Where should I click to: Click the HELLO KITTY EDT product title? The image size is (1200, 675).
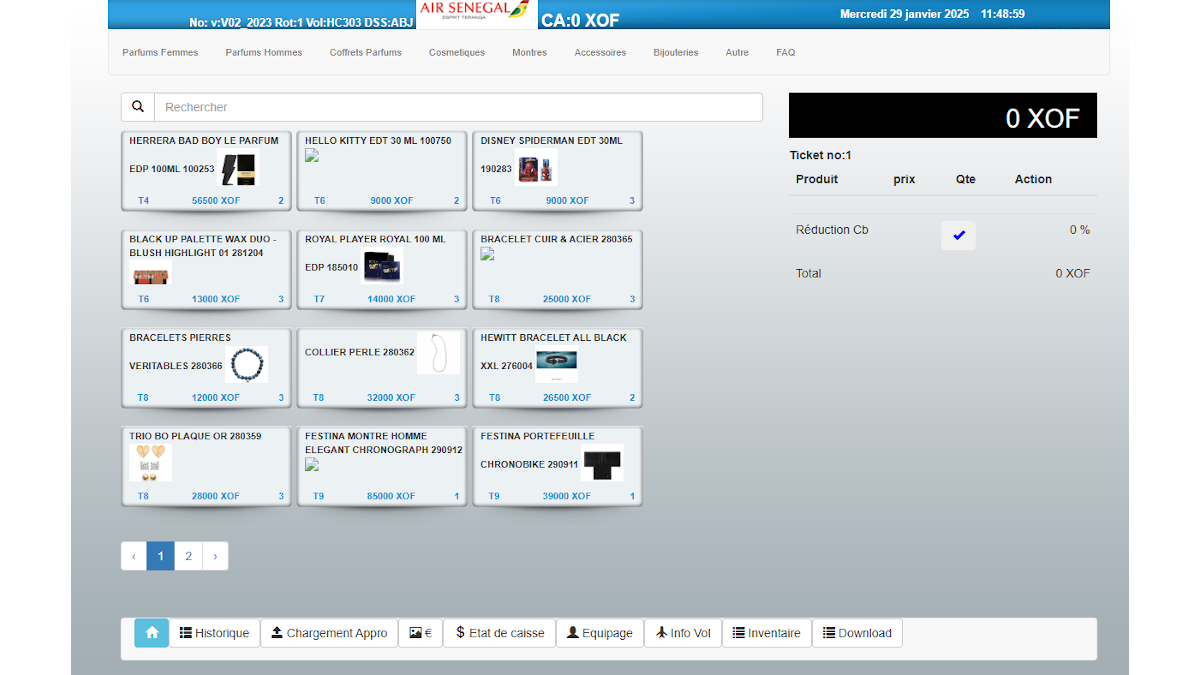(378, 141)
